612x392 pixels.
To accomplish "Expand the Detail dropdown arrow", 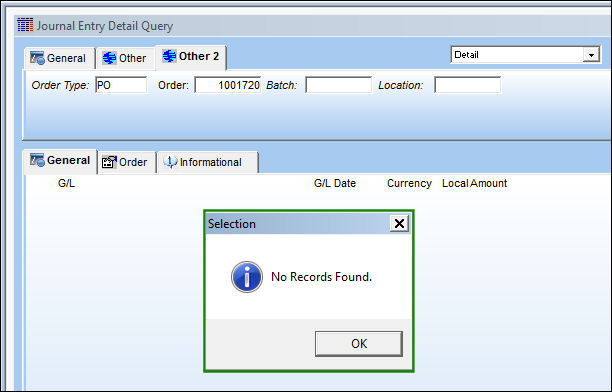I will coord(591,55).
